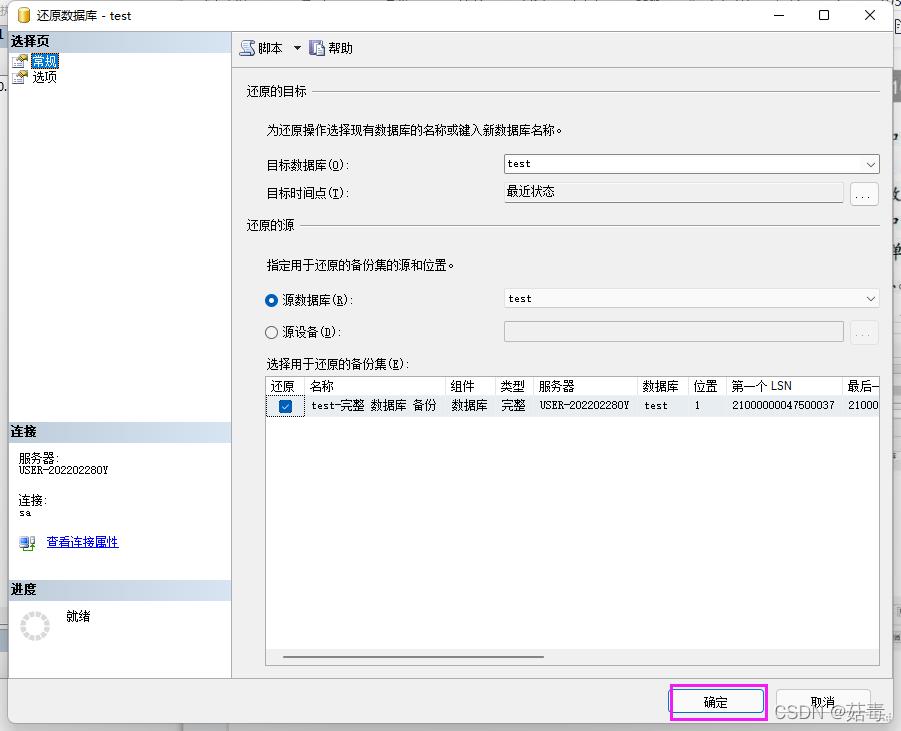Click the 源设备 browse button
Screen dimensions: 901x731
click(864, 333)
